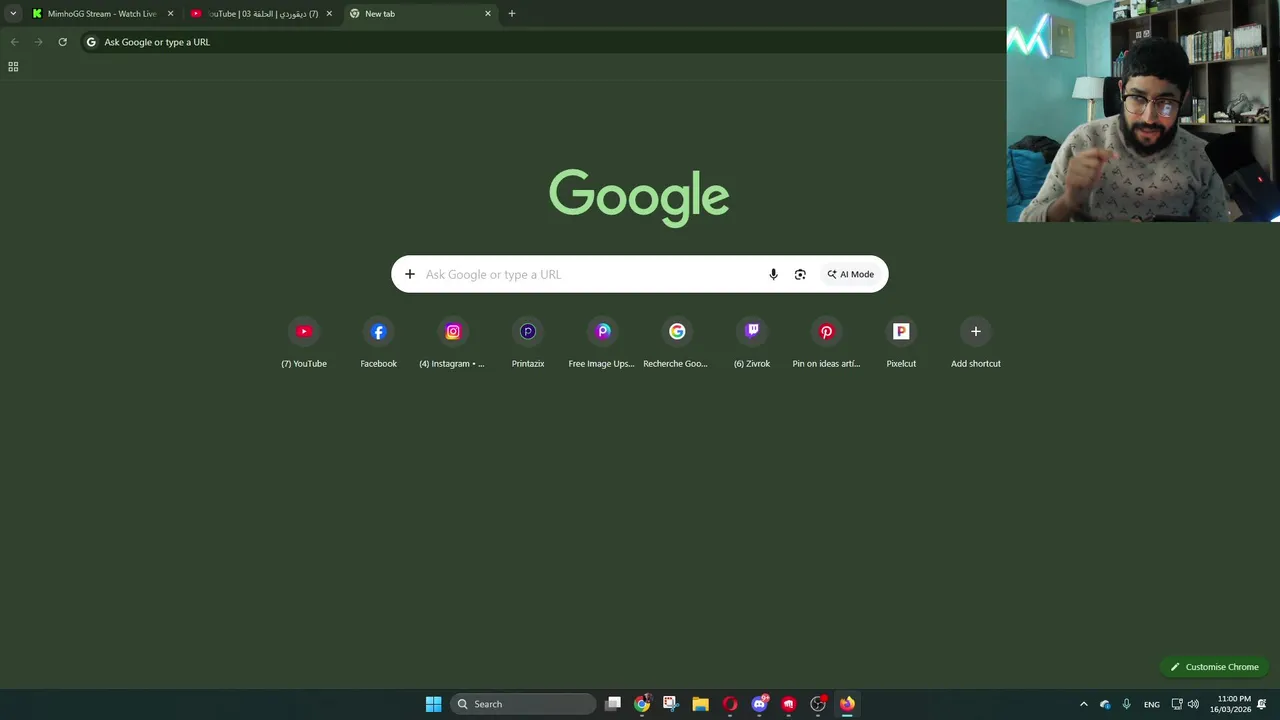Open volume settings in system tray
The width and height of the screenshot is (1280, 720).
[x=1193, y=704]
